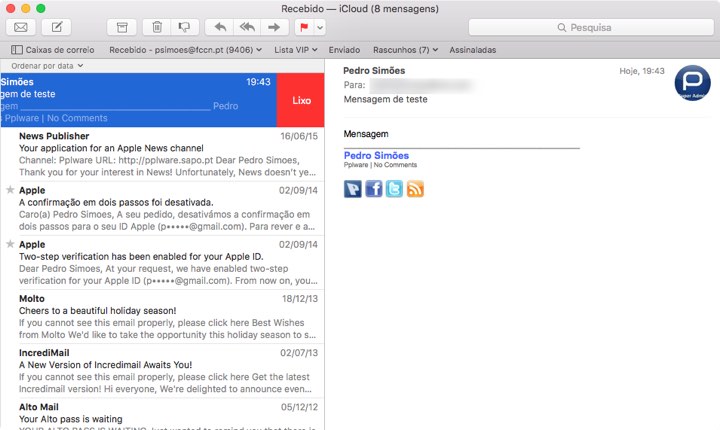This screenshot has width=720, height=430.
Task: Click Pedro Simões signature link
Action: (x=376, y=155)
